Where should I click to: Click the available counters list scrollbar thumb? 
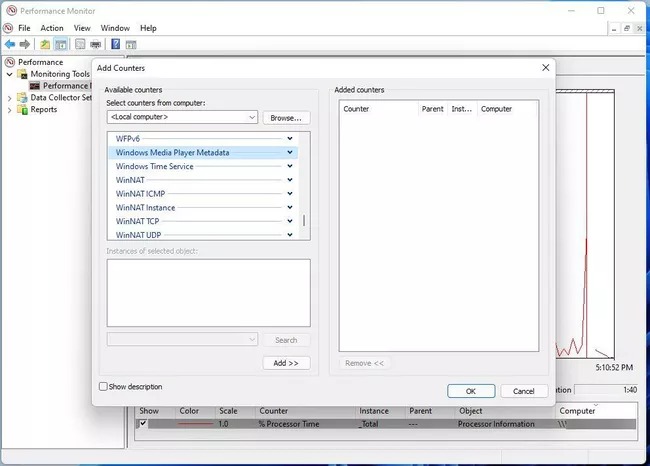[304, 220]
